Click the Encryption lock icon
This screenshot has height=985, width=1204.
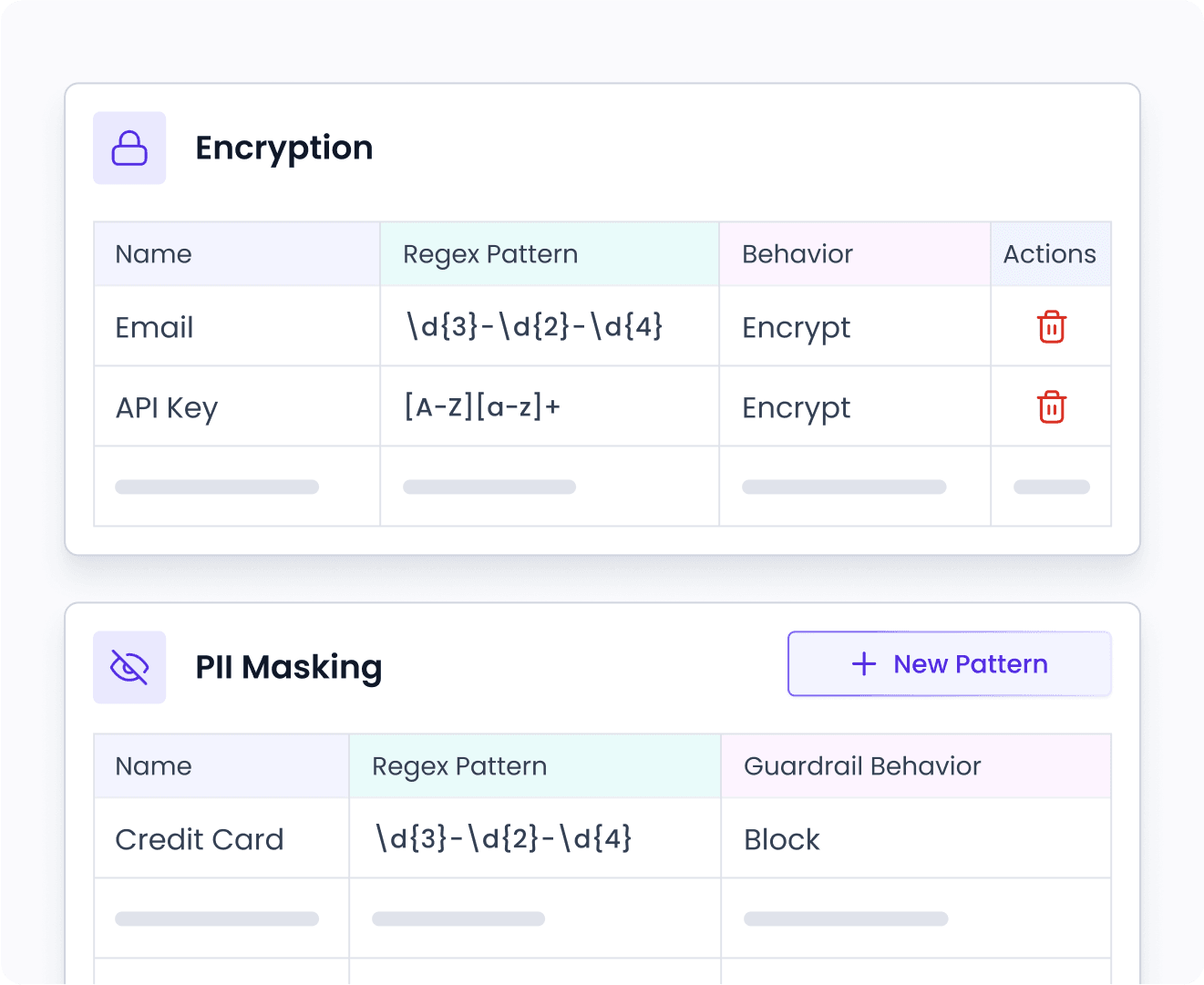129,148
